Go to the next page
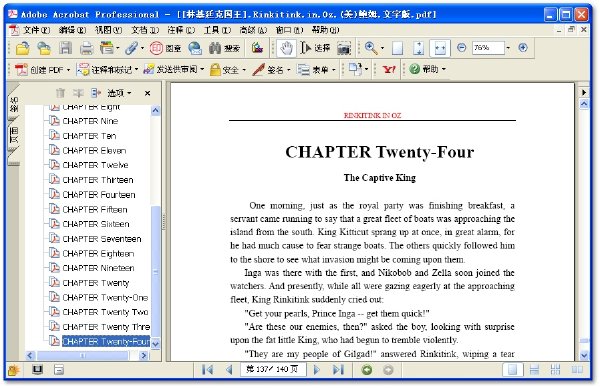Viewport: 600px width, 388px height. (x=316, y=370)
